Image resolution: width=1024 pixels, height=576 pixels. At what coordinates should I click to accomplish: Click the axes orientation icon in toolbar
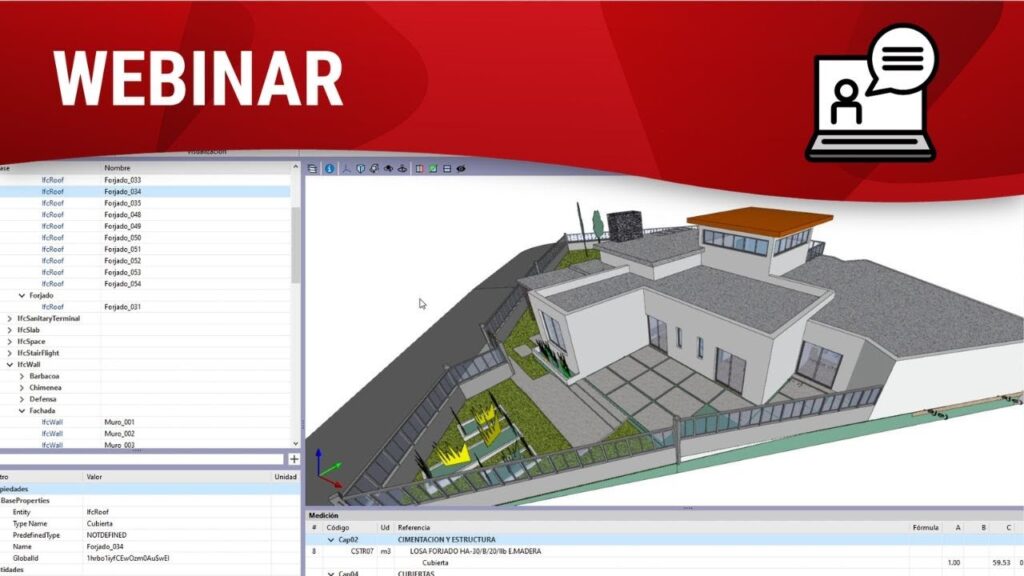pos(346,169)
